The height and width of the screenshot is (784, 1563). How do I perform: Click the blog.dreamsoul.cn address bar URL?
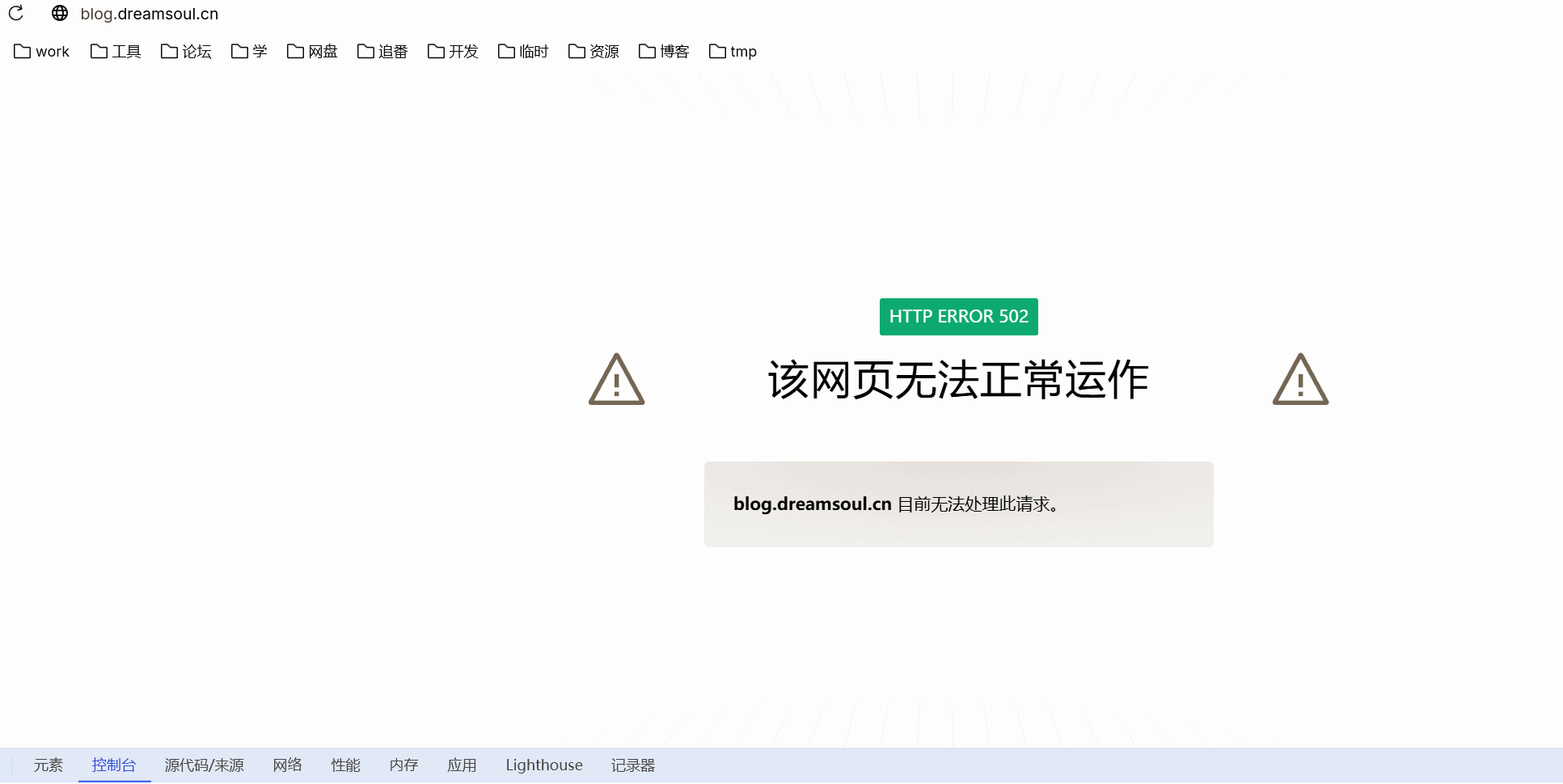(x=150, y=14)
